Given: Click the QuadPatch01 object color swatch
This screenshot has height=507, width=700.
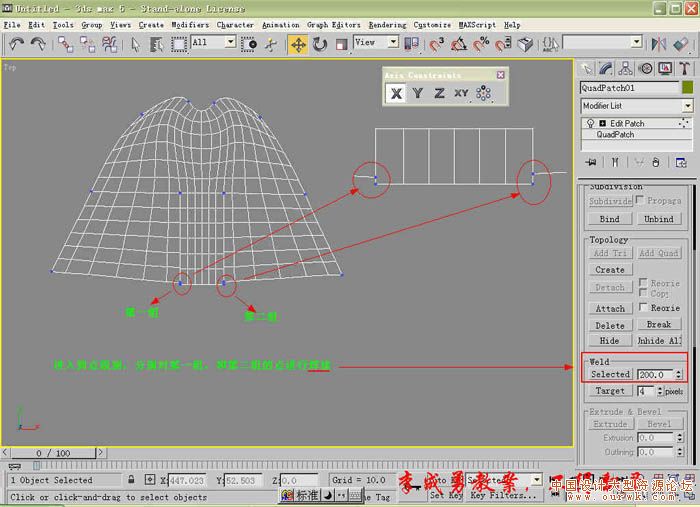Looking at the screenshot, I should (x=688, y=87).
